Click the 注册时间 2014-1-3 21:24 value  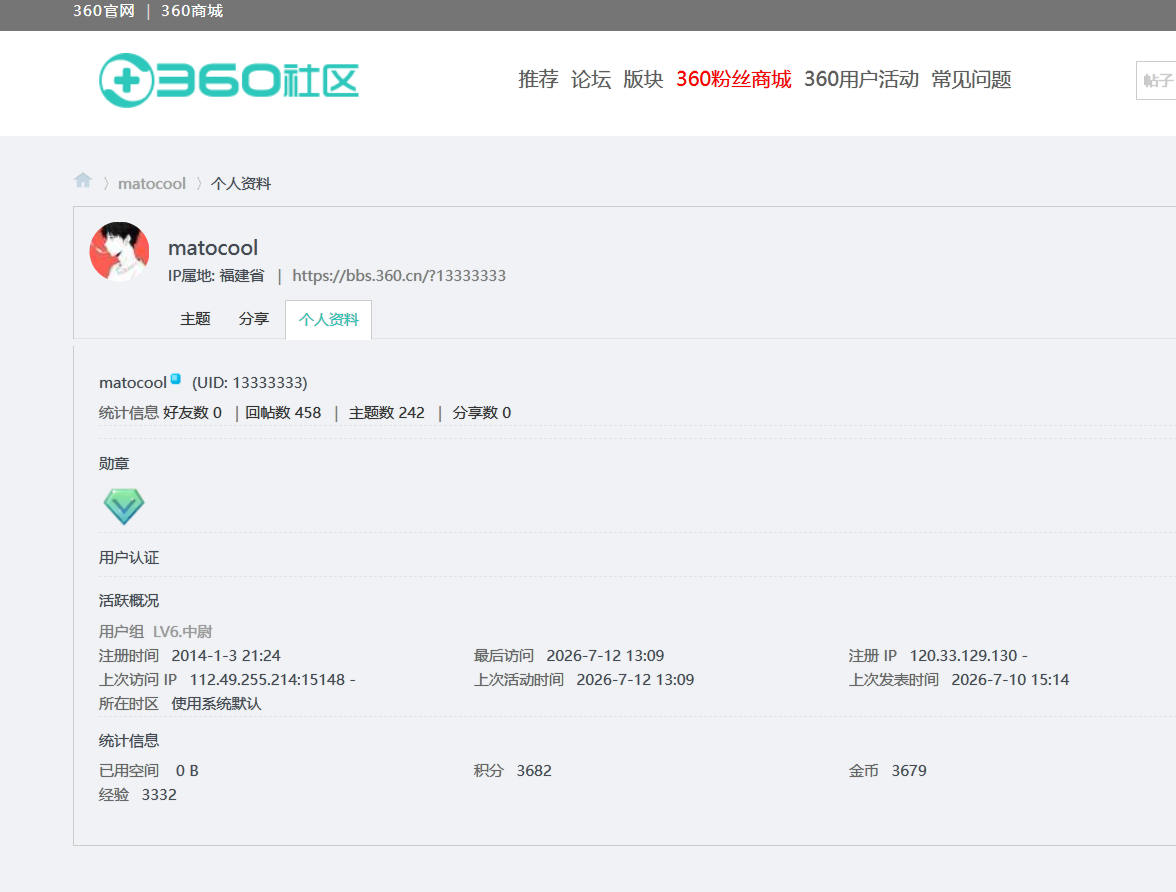click(226, 656)
